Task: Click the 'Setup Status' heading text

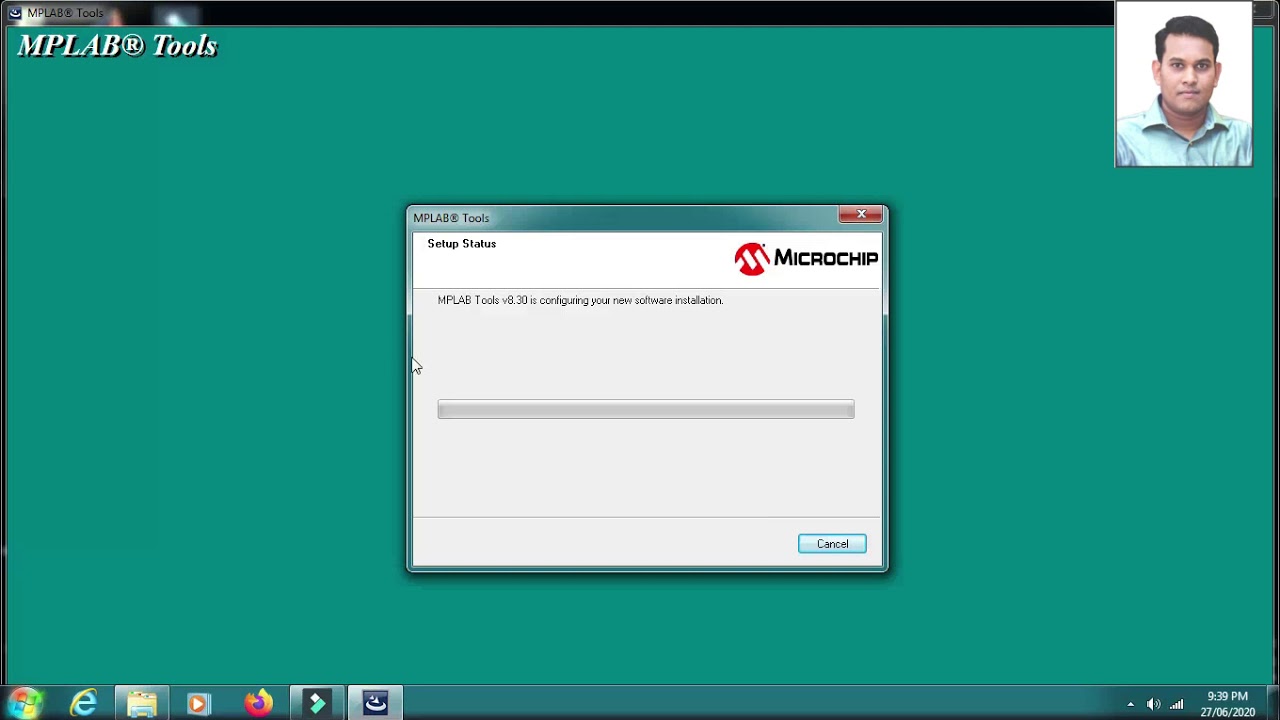Action: 462,244
